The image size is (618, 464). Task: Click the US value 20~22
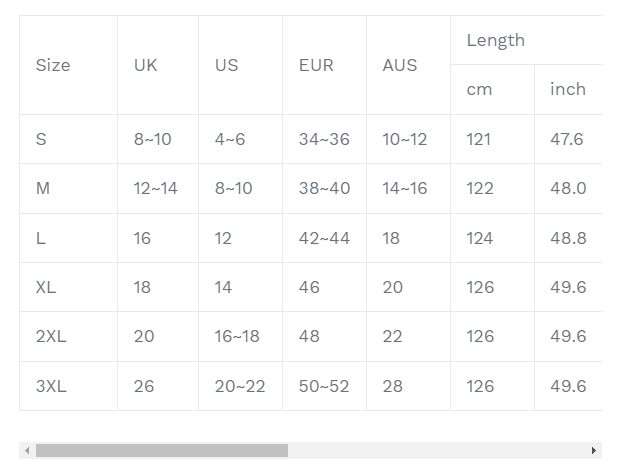[x=240, y=386]
